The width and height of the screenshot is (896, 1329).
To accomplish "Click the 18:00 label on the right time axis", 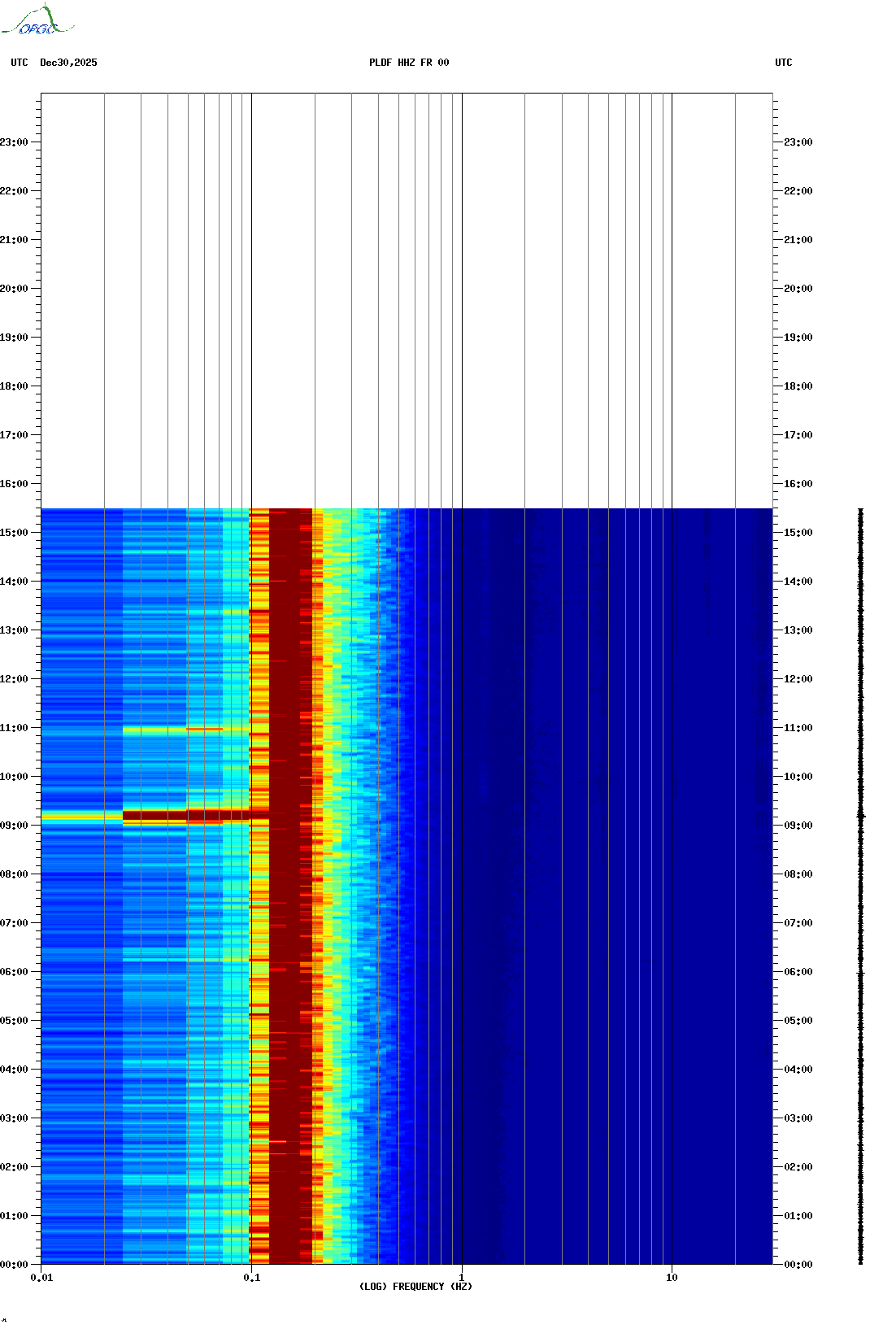I will pos(798,386).
